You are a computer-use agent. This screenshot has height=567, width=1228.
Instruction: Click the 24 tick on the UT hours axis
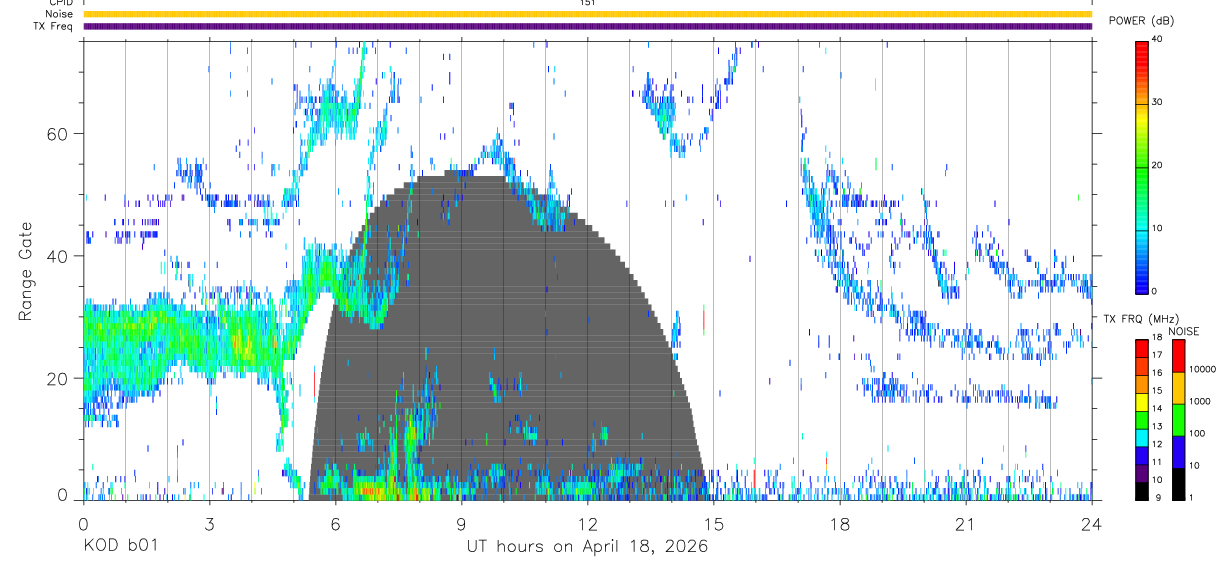coord(1091,523)
